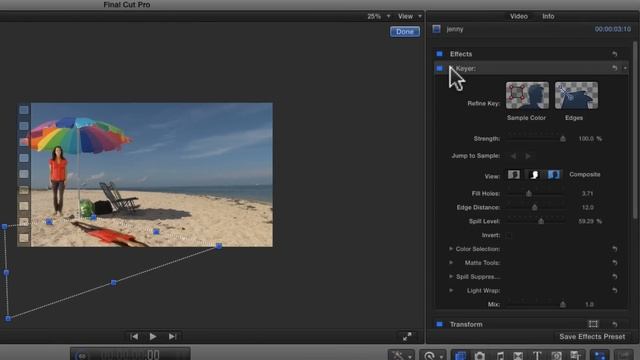The height and width of the screenshot is (360, 640).
Task: Expand Light Wrap section
Action: click(x=451, y=290)
